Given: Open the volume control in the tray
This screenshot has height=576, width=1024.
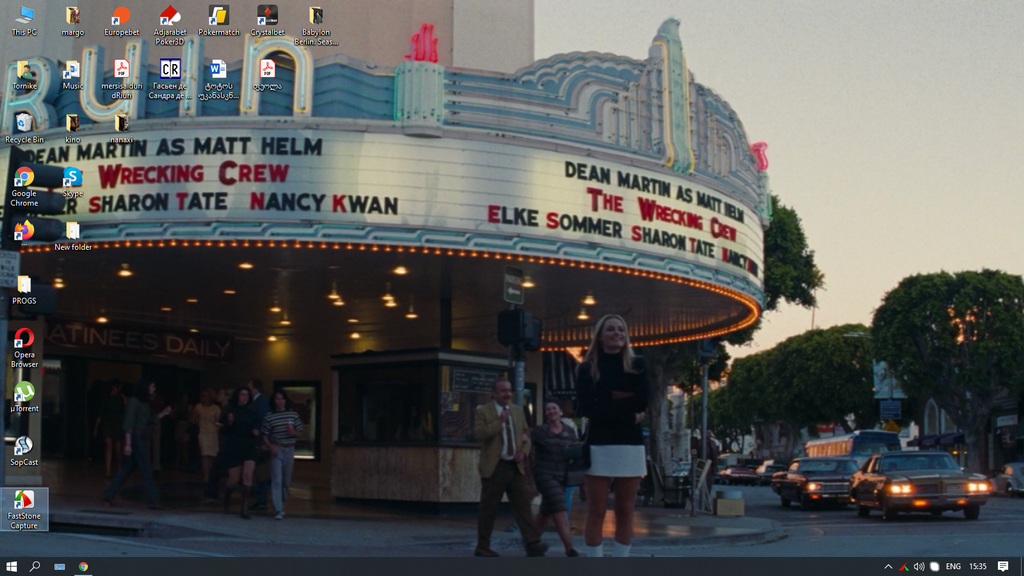Looking at the screenshot, I should (x=919, y=566).
